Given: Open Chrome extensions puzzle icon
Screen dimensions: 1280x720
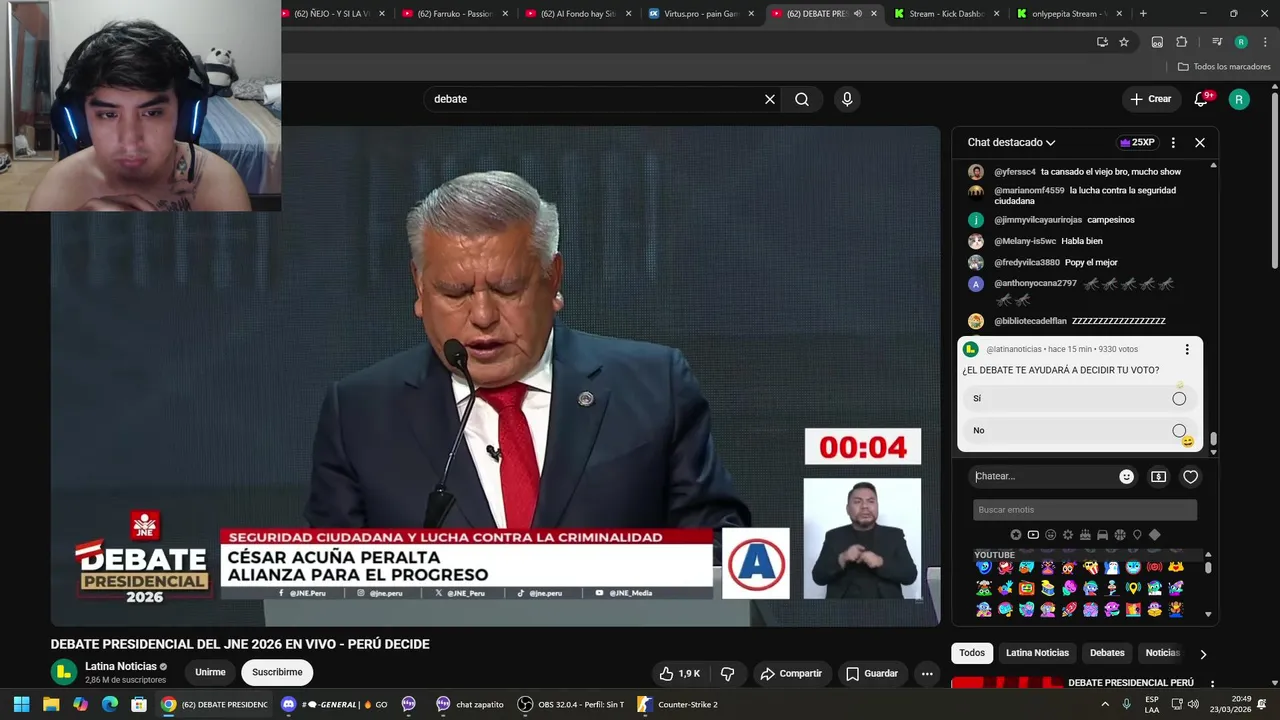Looking at the screenshot, I should pyautogui.click(x=1182, y=42).
